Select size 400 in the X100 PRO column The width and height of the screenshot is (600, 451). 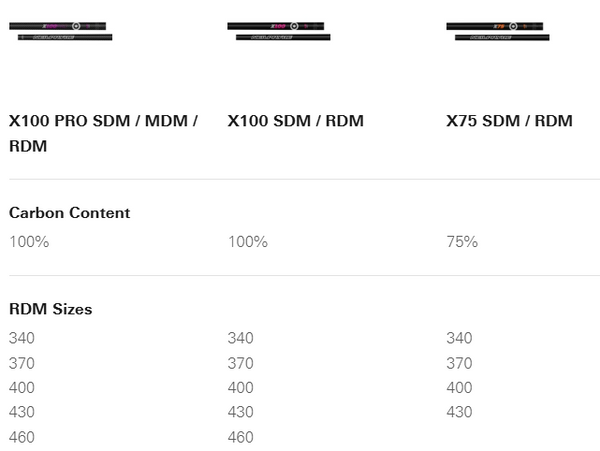(21, 387)
